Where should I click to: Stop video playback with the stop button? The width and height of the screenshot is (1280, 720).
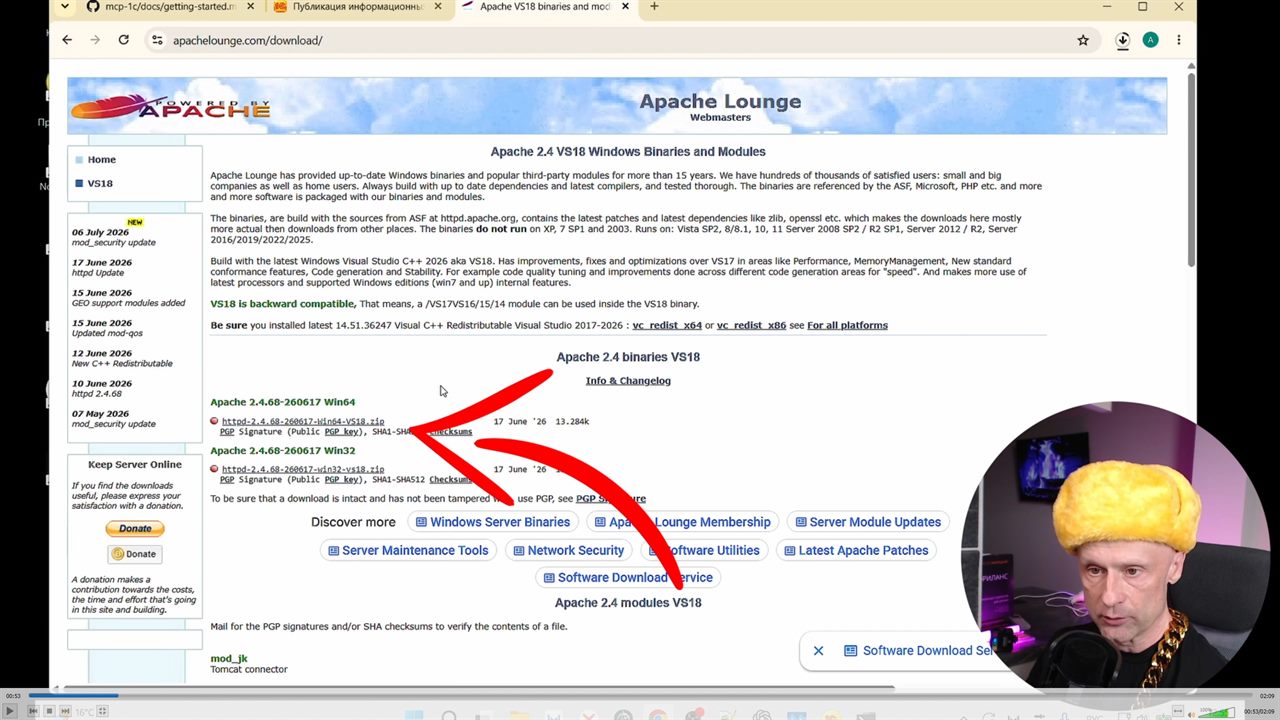pos(49,711)
